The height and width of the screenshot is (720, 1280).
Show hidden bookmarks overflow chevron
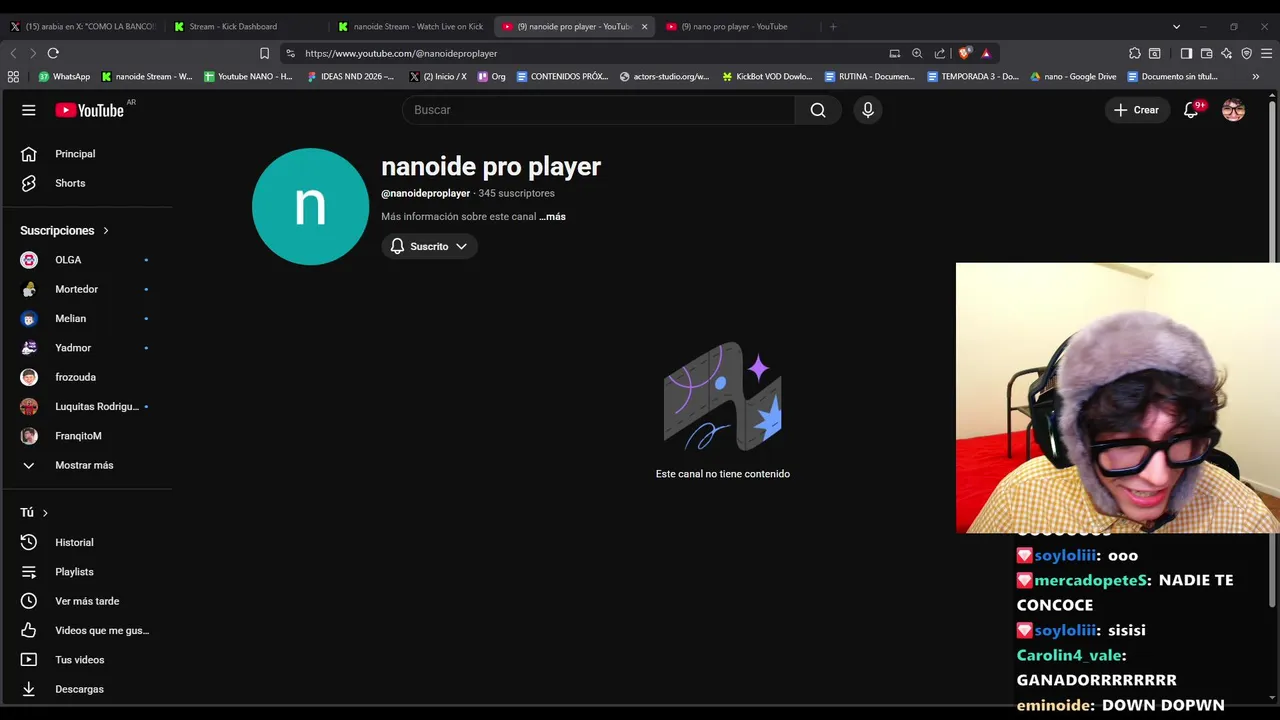1256,76
